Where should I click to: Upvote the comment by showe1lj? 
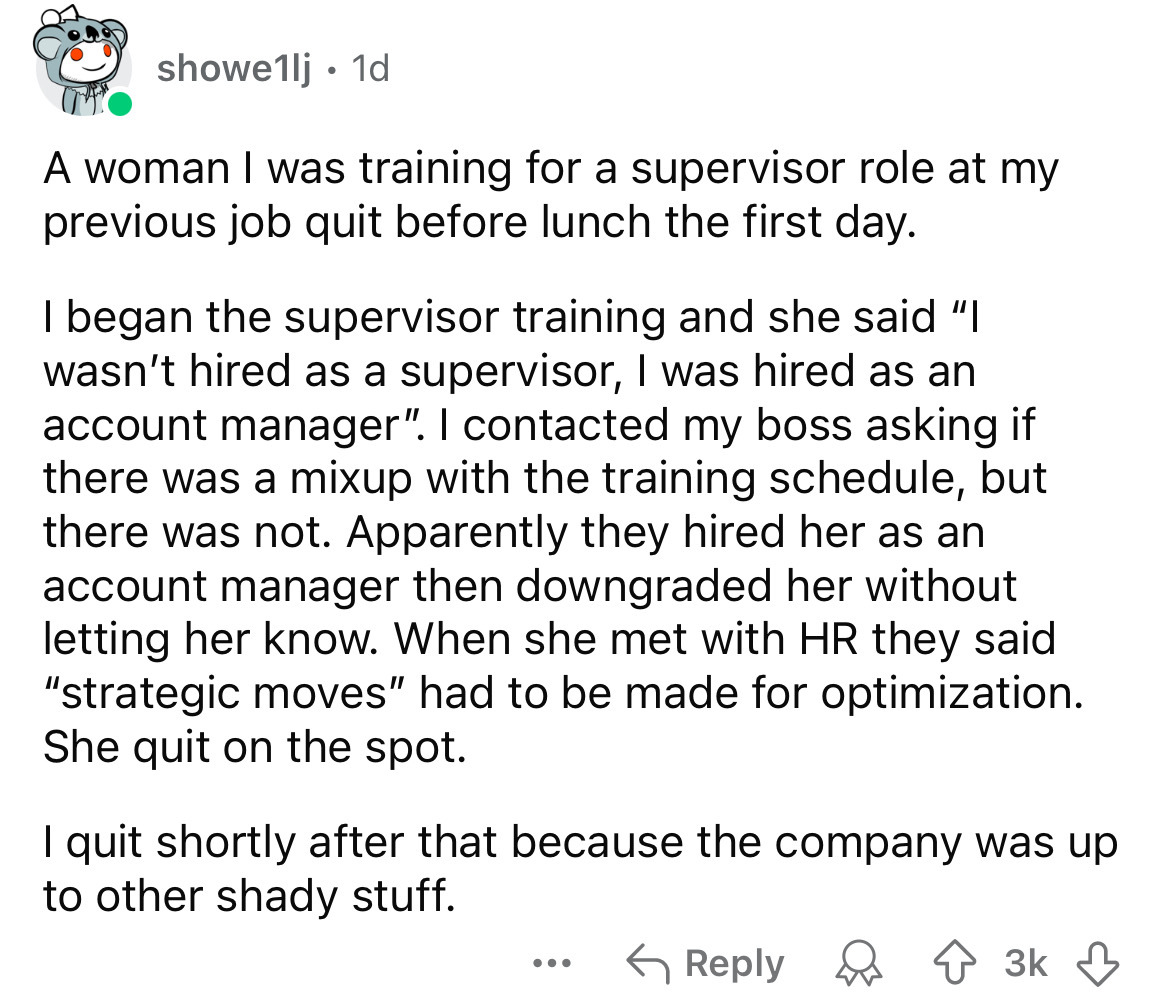pyautogui.click(x=973, y=962)
